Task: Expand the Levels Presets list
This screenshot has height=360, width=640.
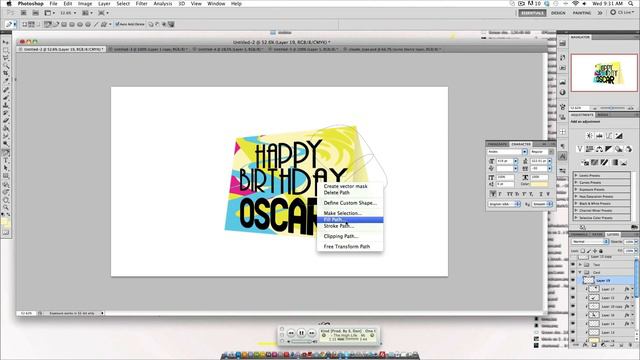Action: [x=576, y=176]
